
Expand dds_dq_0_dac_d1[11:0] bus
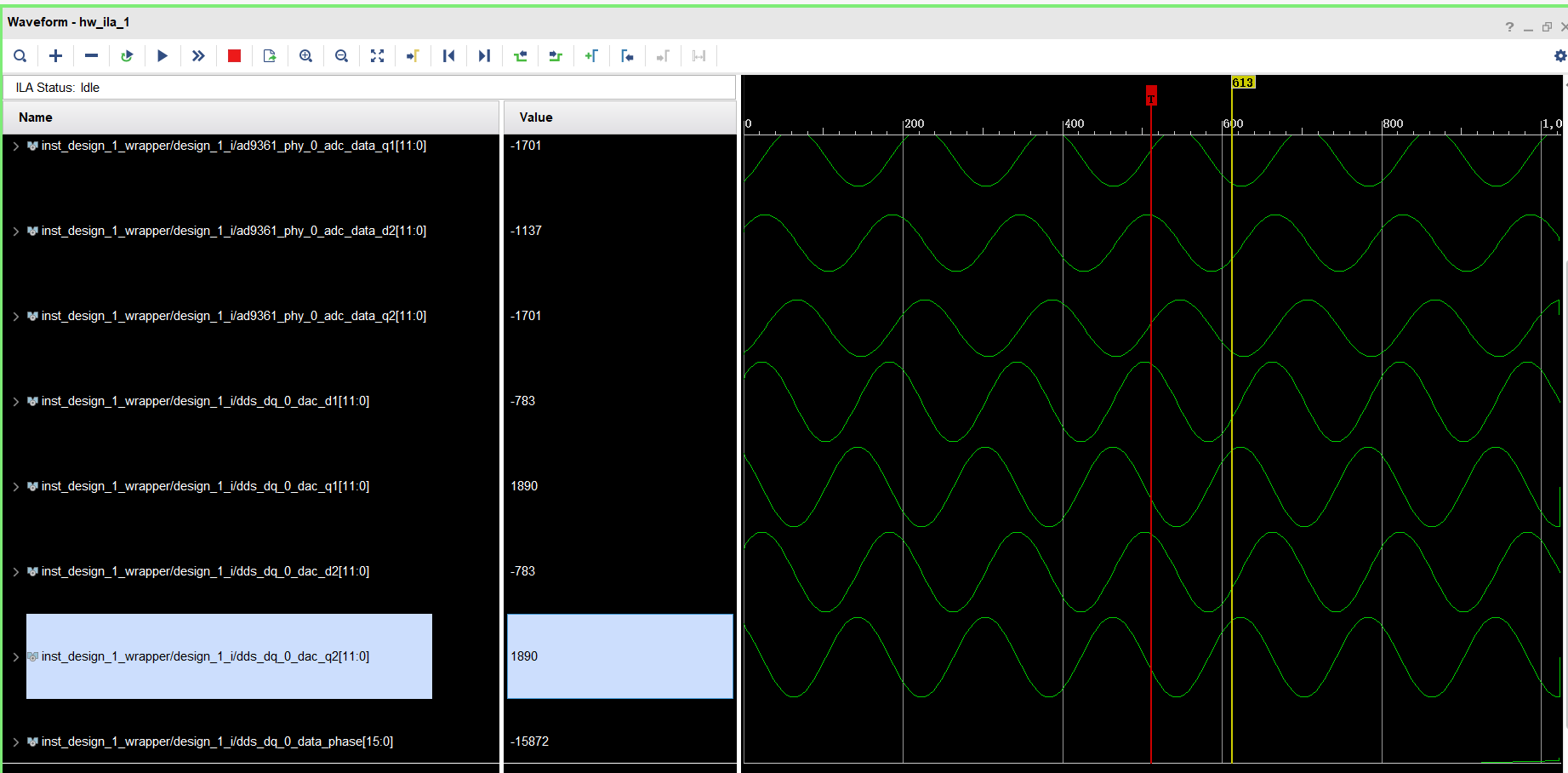pyautogui.click(x=15, y=402)
